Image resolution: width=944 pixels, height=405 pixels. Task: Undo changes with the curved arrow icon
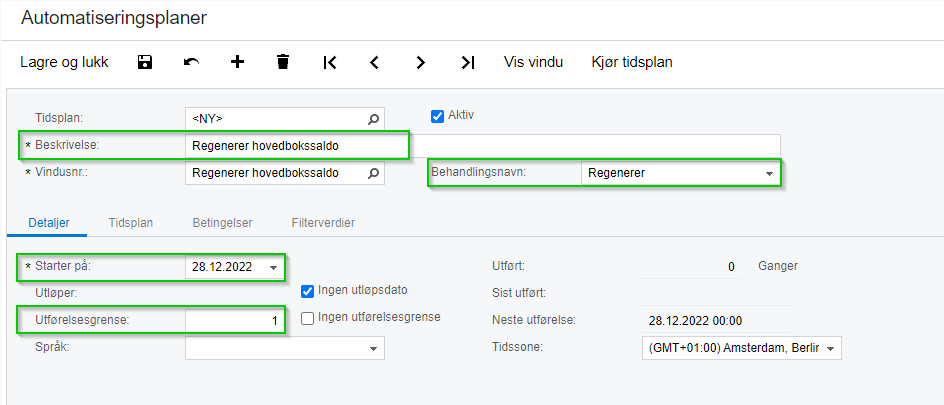click(191, 62)
